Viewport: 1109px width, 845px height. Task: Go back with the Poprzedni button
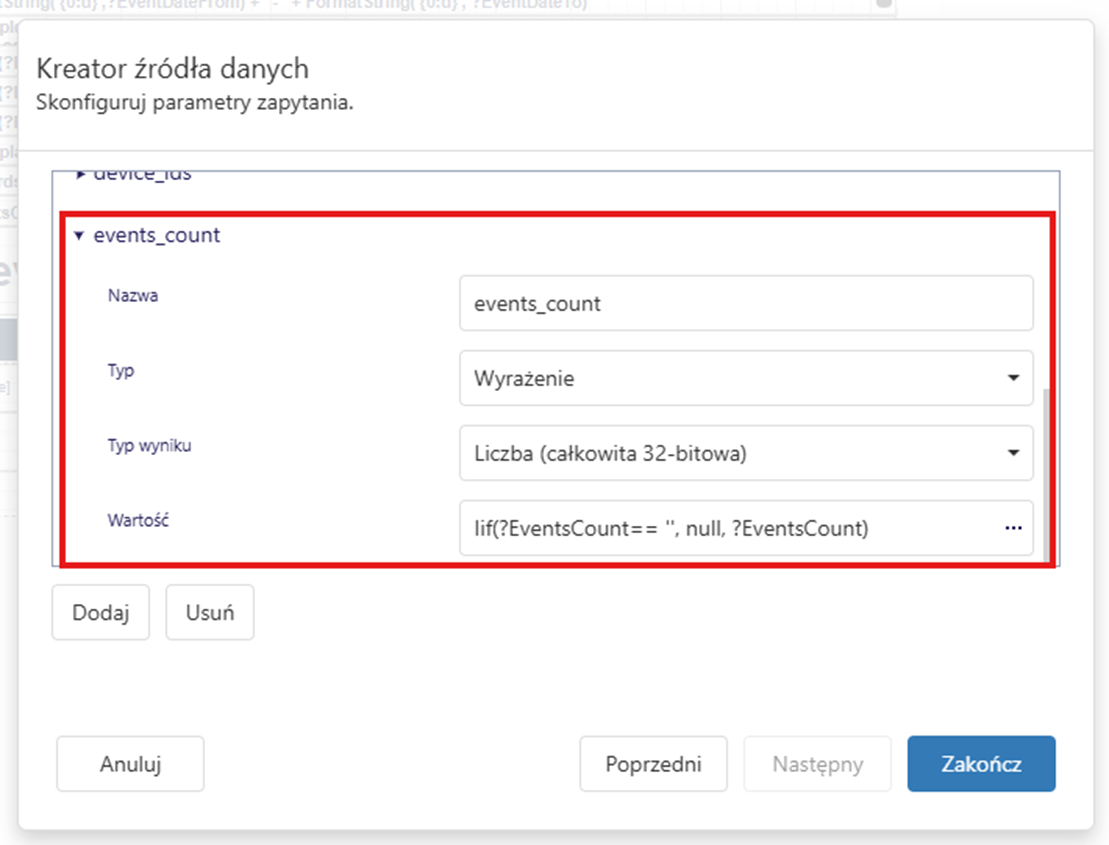tap(653, 764)
